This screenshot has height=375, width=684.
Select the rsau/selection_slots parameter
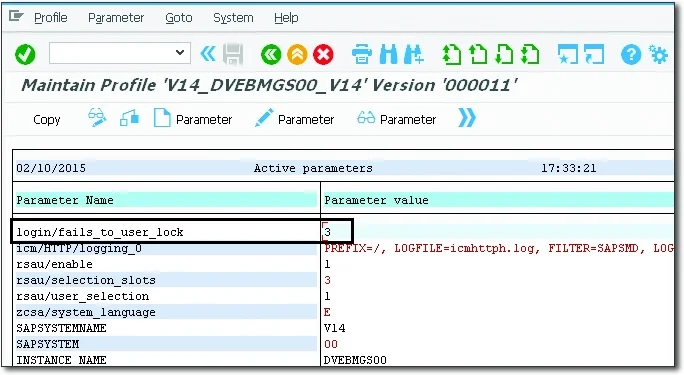[86, 280]
